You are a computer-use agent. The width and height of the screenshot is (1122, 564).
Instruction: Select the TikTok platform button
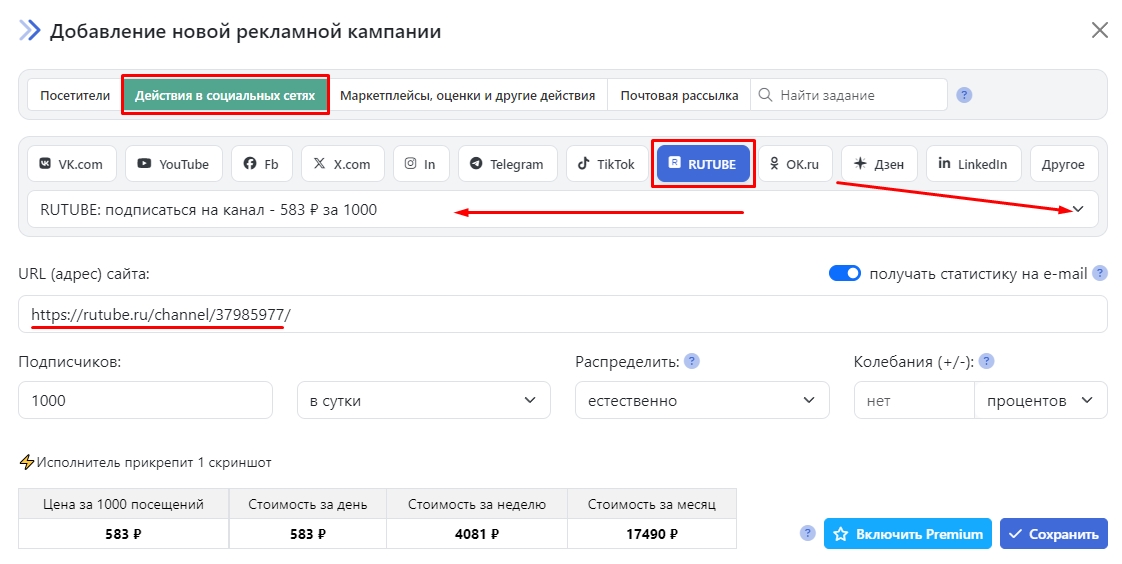[x=606, y=164]
